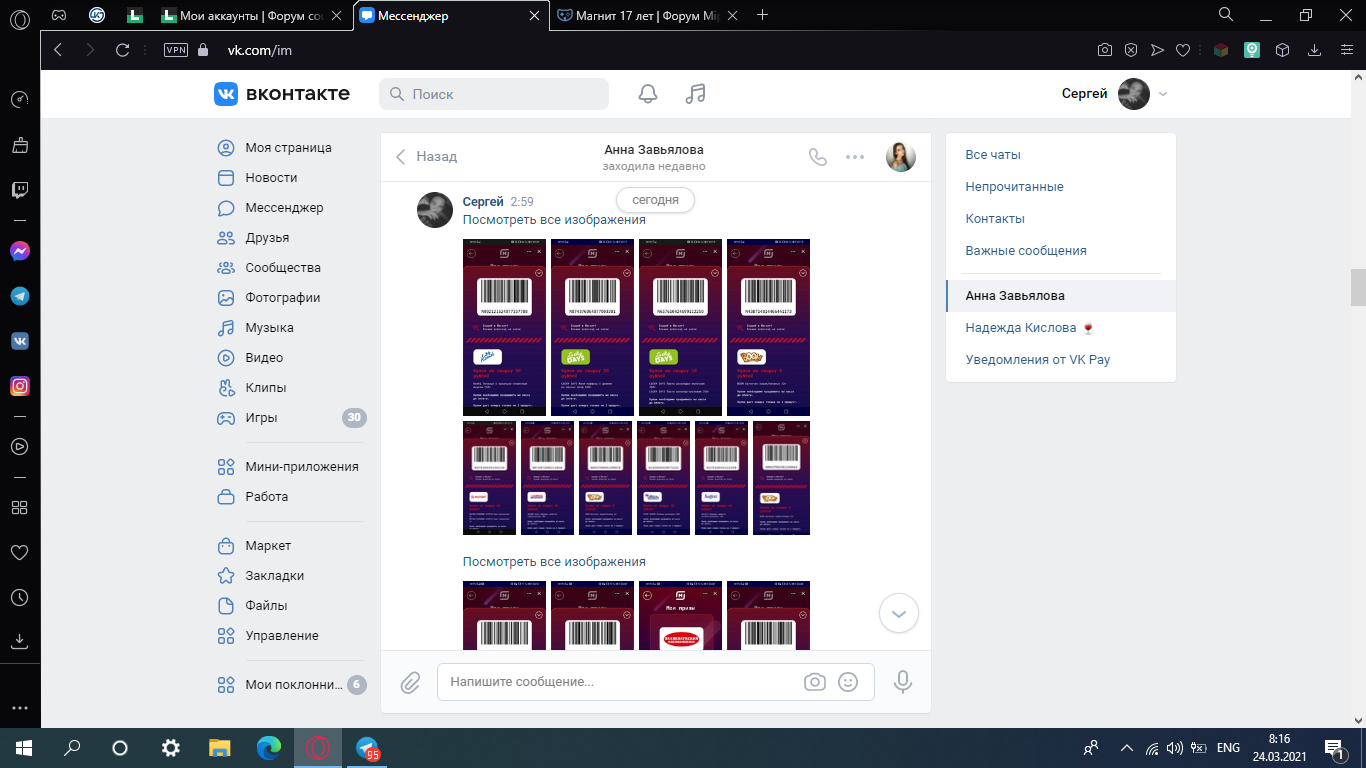Click the ВКонтакте logo
This screenshot has width=1366, height=768.
point(282,94)
